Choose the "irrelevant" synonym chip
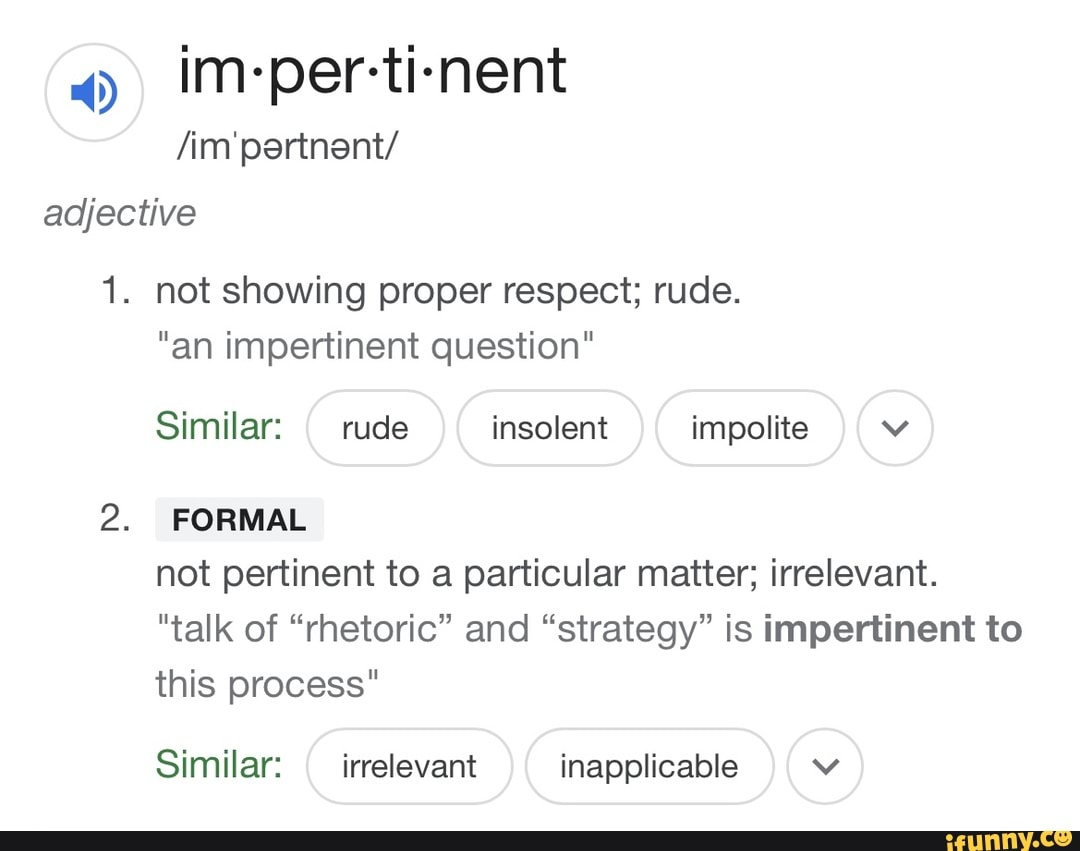The width and height of the screenshot is (1080, 851). tap(409, 766)
